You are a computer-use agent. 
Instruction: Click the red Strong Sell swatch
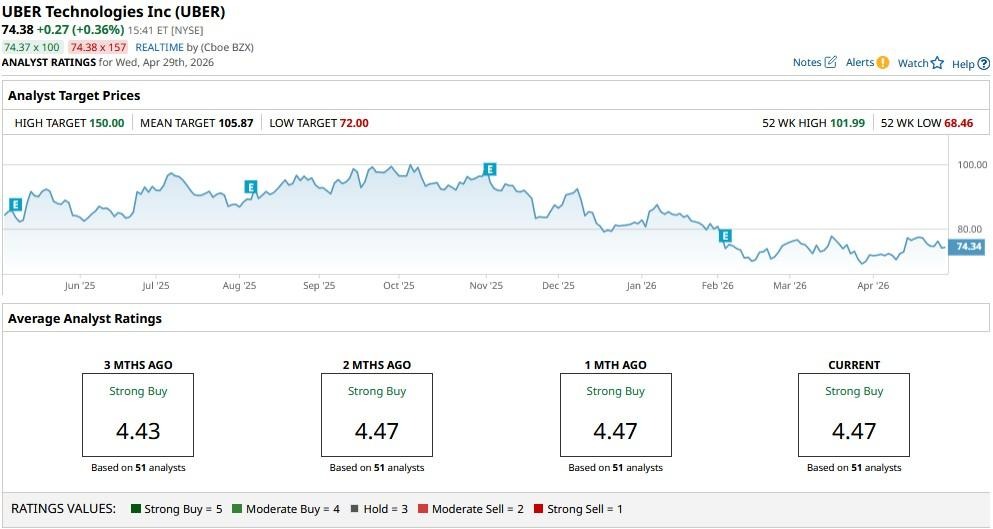click(x=538, y=509)
